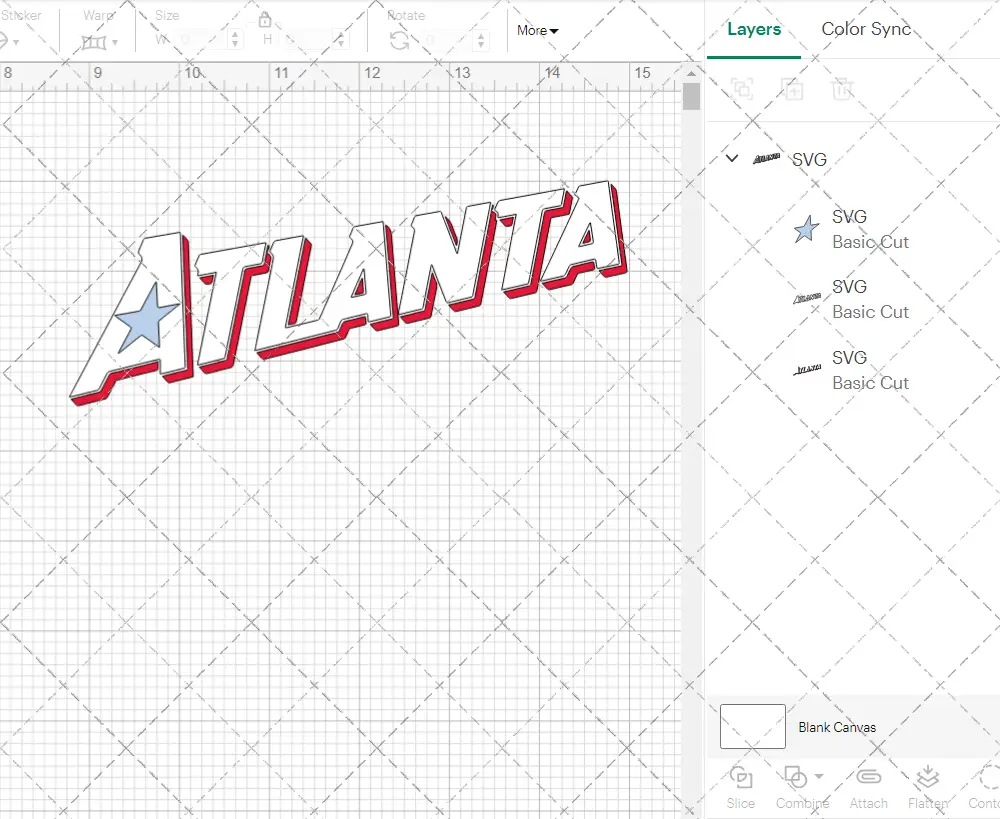Image resolution: width=1000 pixels, height=819 pixels.
Task: Click the Blank Canvas label
Action: 837,727
